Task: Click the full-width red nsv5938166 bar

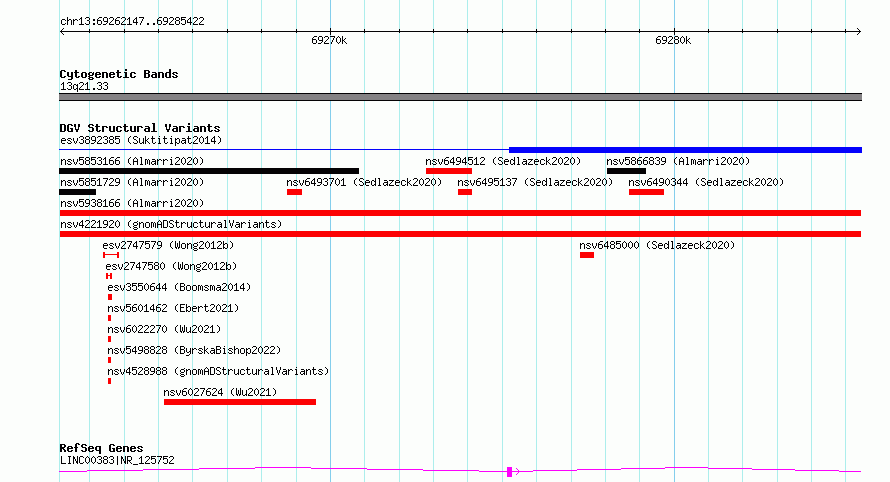Action: 460,213
